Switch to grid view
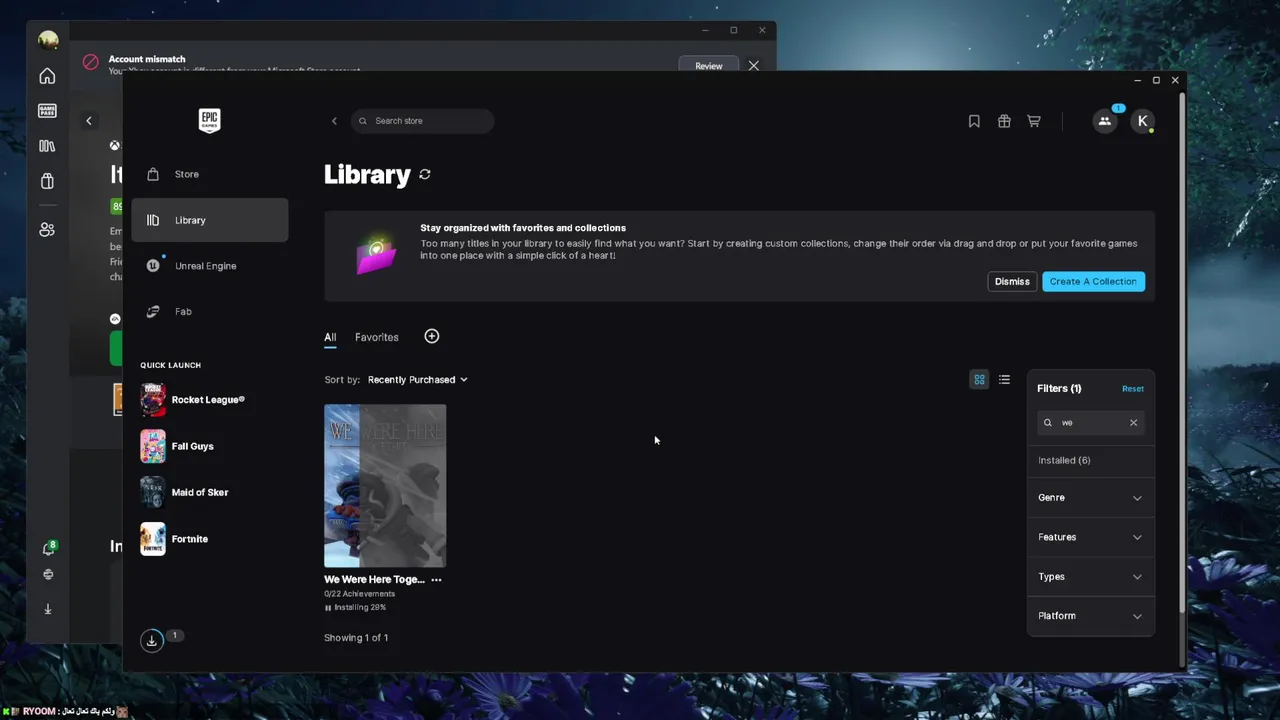Screen dimensions: 1280x720 (979, 379)
